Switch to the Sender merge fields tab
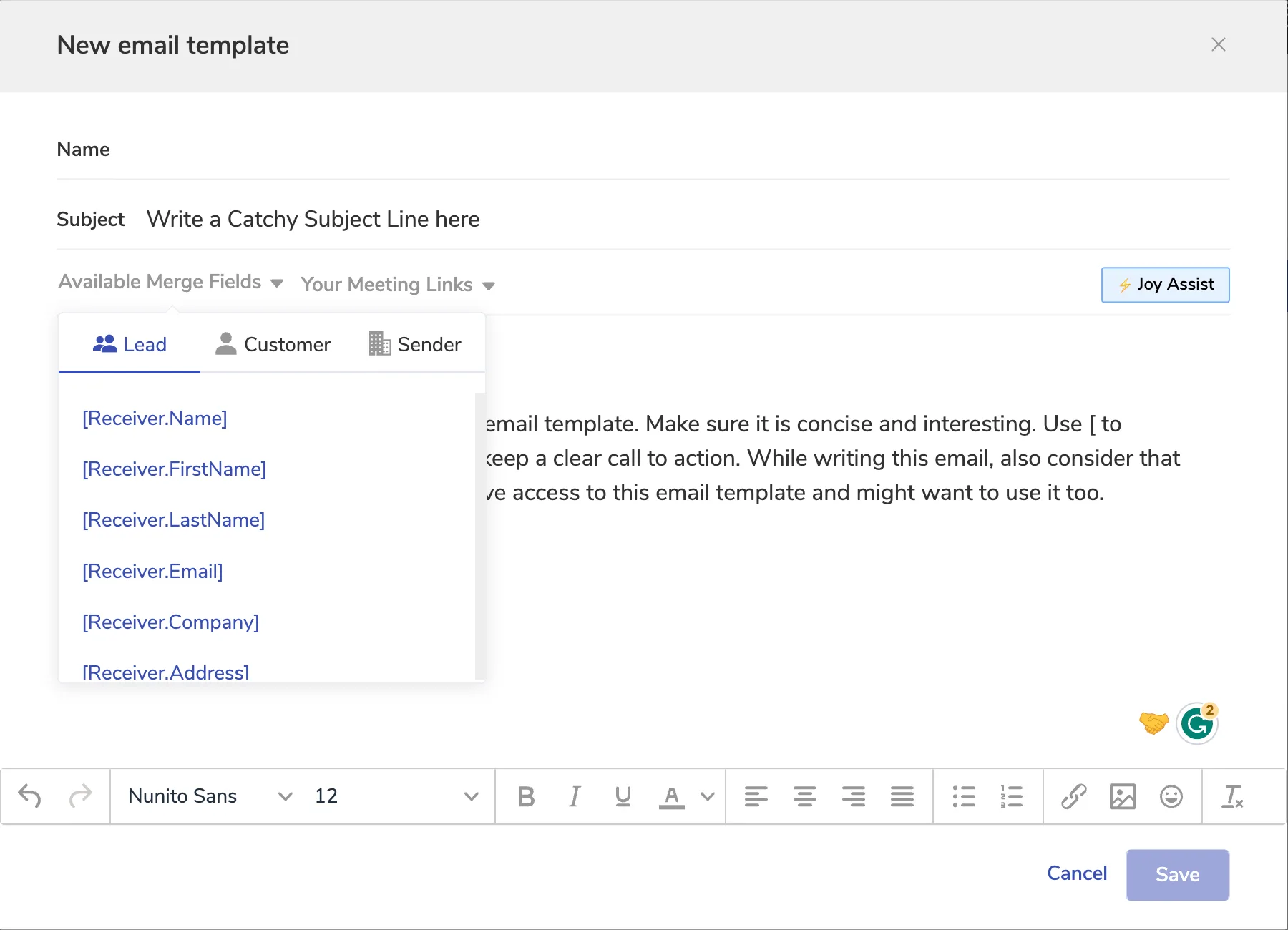This screenshot has width=1288, height=930. (x=415, y=345)
